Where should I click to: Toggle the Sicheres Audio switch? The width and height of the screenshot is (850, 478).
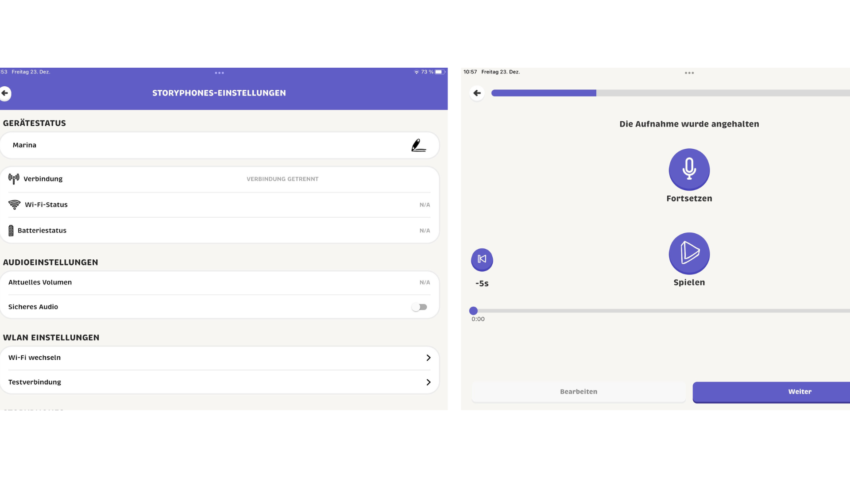tap(419, 307)
